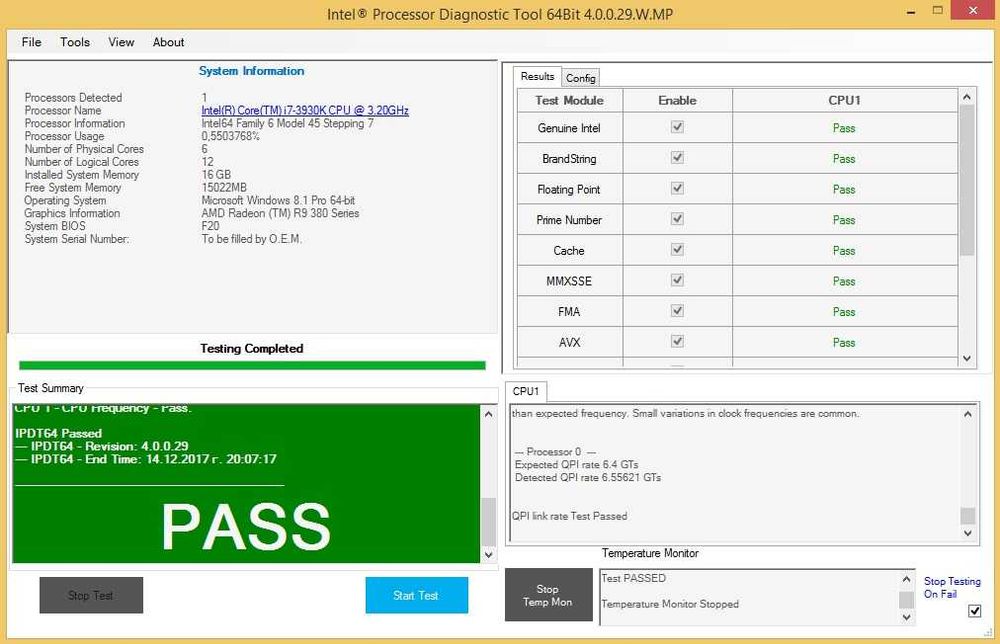Toggle the Cache enable checkbox

click(677, 250)
